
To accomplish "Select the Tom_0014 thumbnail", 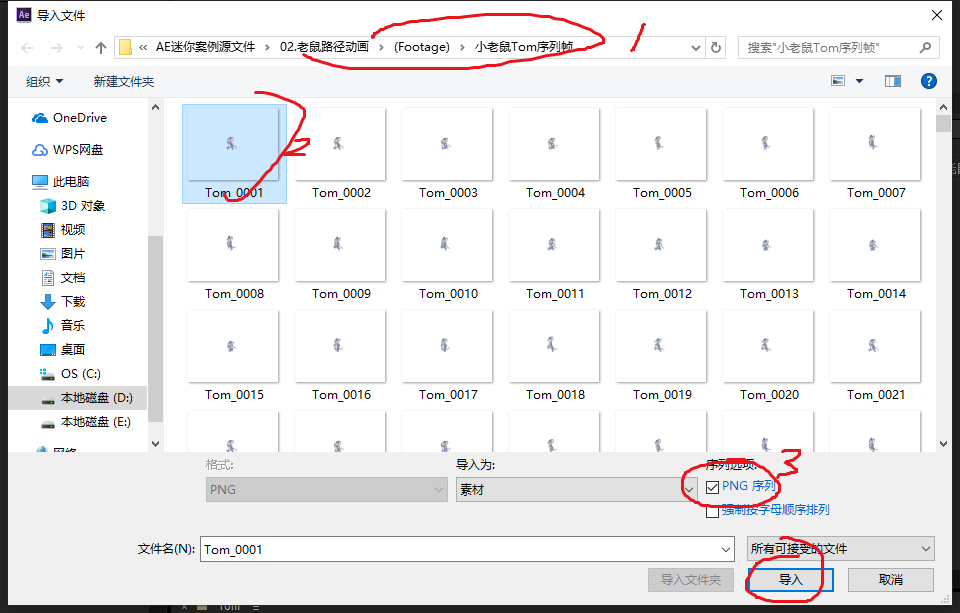I will (x=876, y=254).
